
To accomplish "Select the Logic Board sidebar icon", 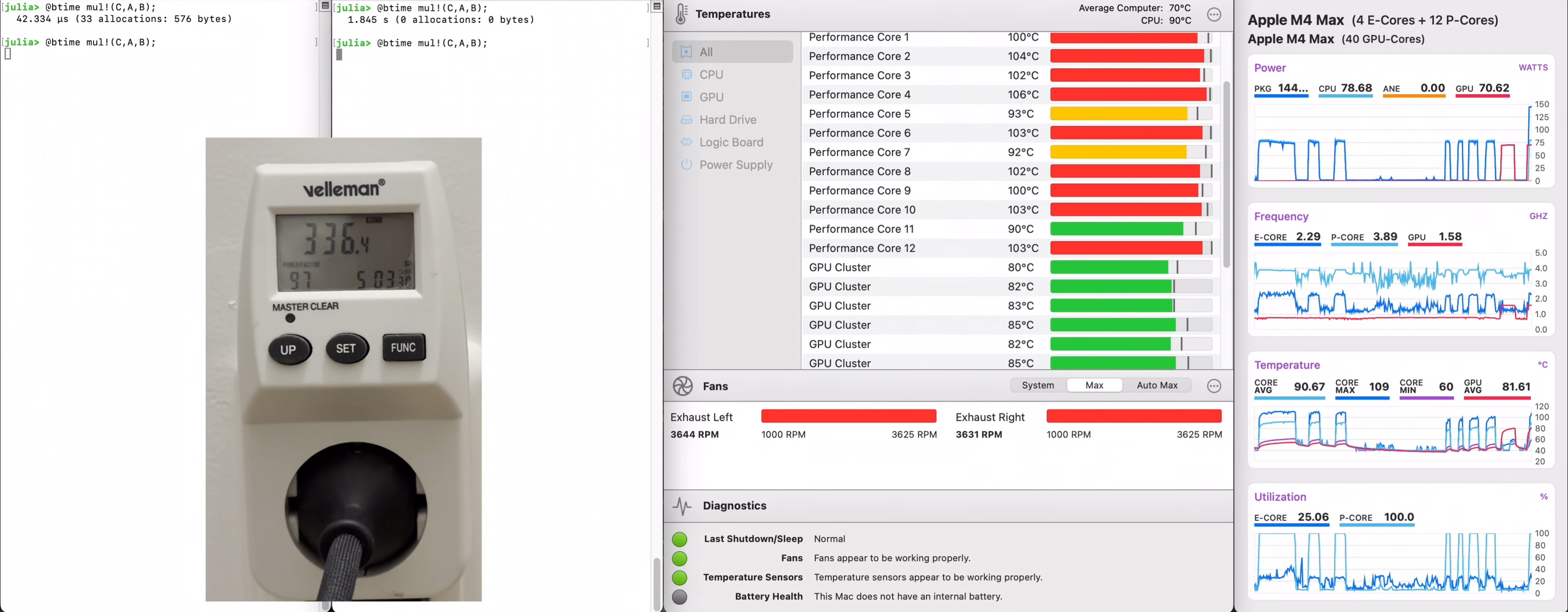I will (x=686, y=142).
